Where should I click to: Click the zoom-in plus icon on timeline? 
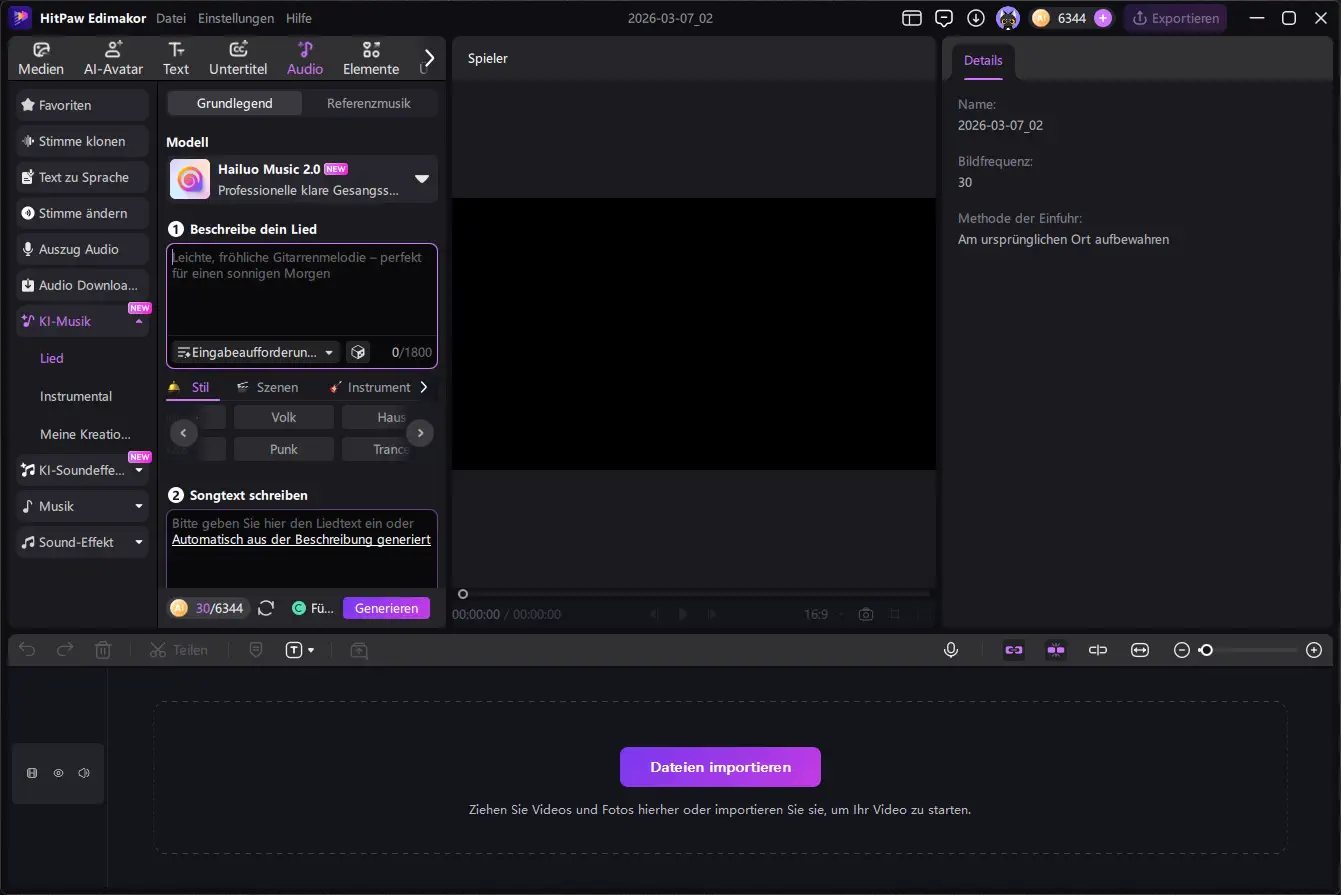[1314, 650]
